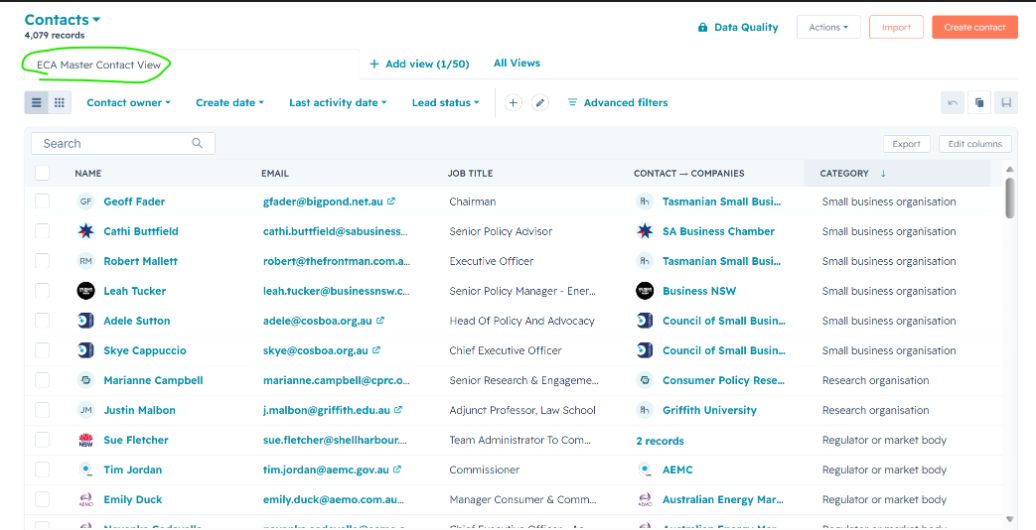
Task: Select the ECA Master Contact View tab
Action: coord(98,65)
